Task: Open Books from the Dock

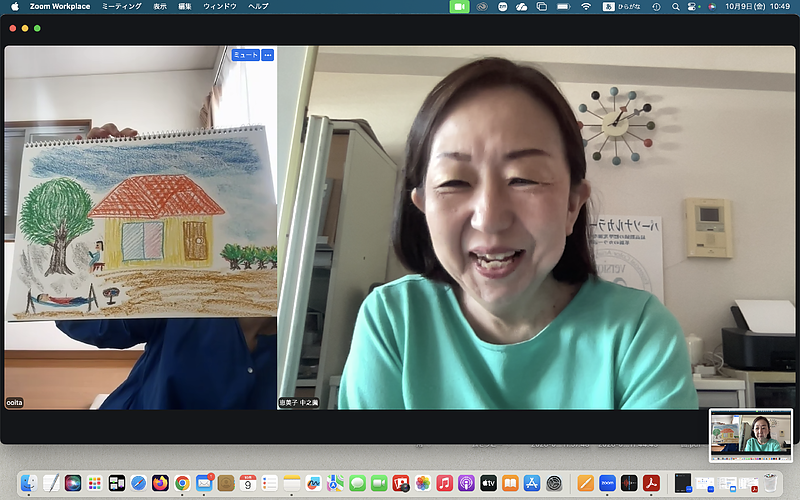Action: 510,483
